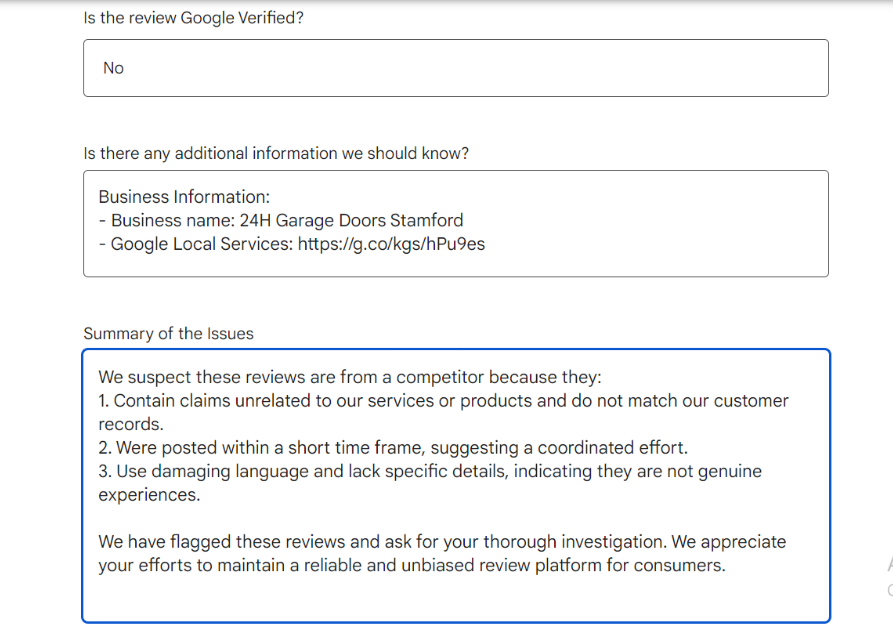Place cursor on "Business Information:" line
The width and height of the screenshot is (893, 627).
pos(184,197)
